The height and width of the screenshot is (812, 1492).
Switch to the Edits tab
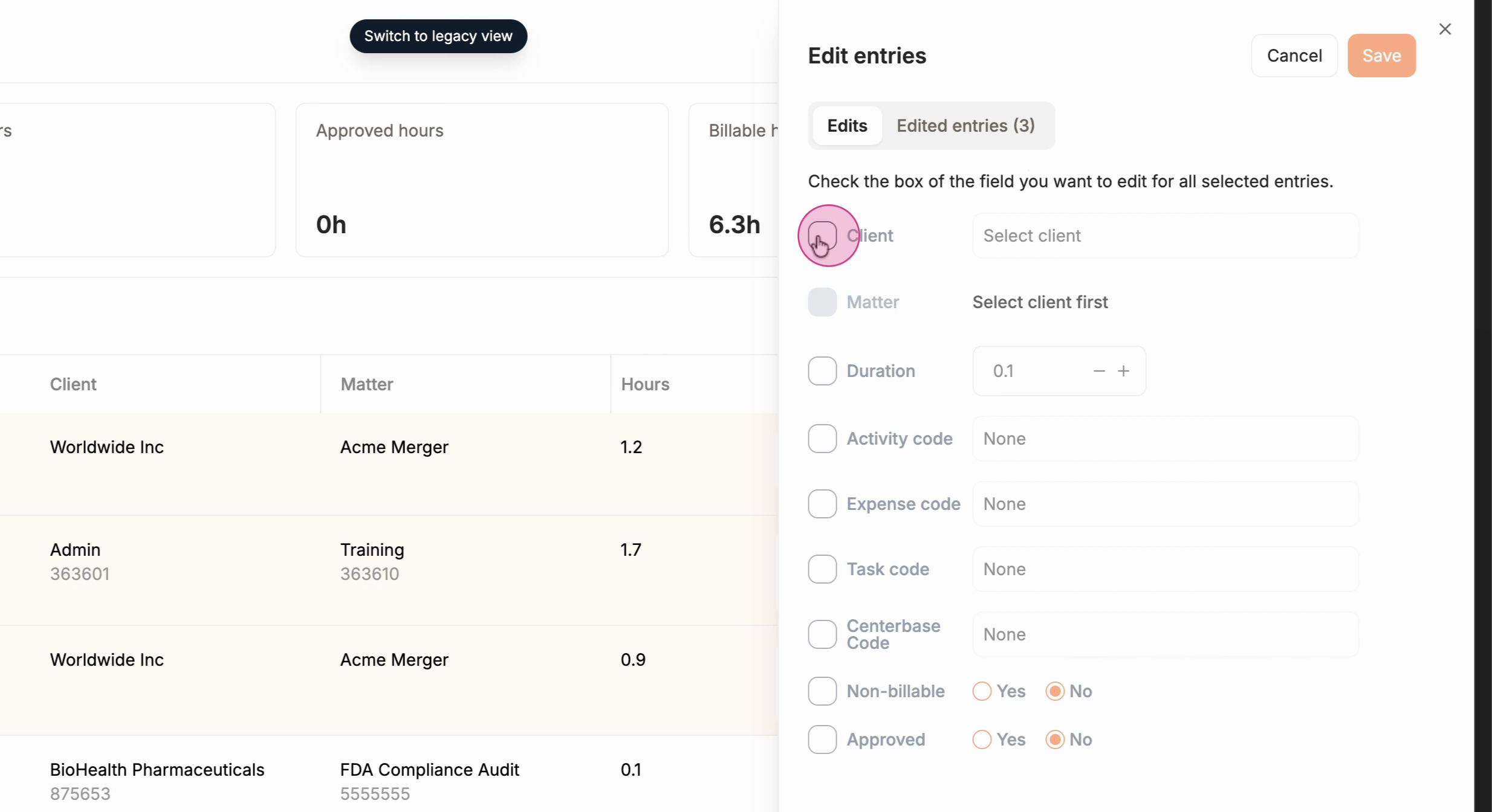point(847,126)
